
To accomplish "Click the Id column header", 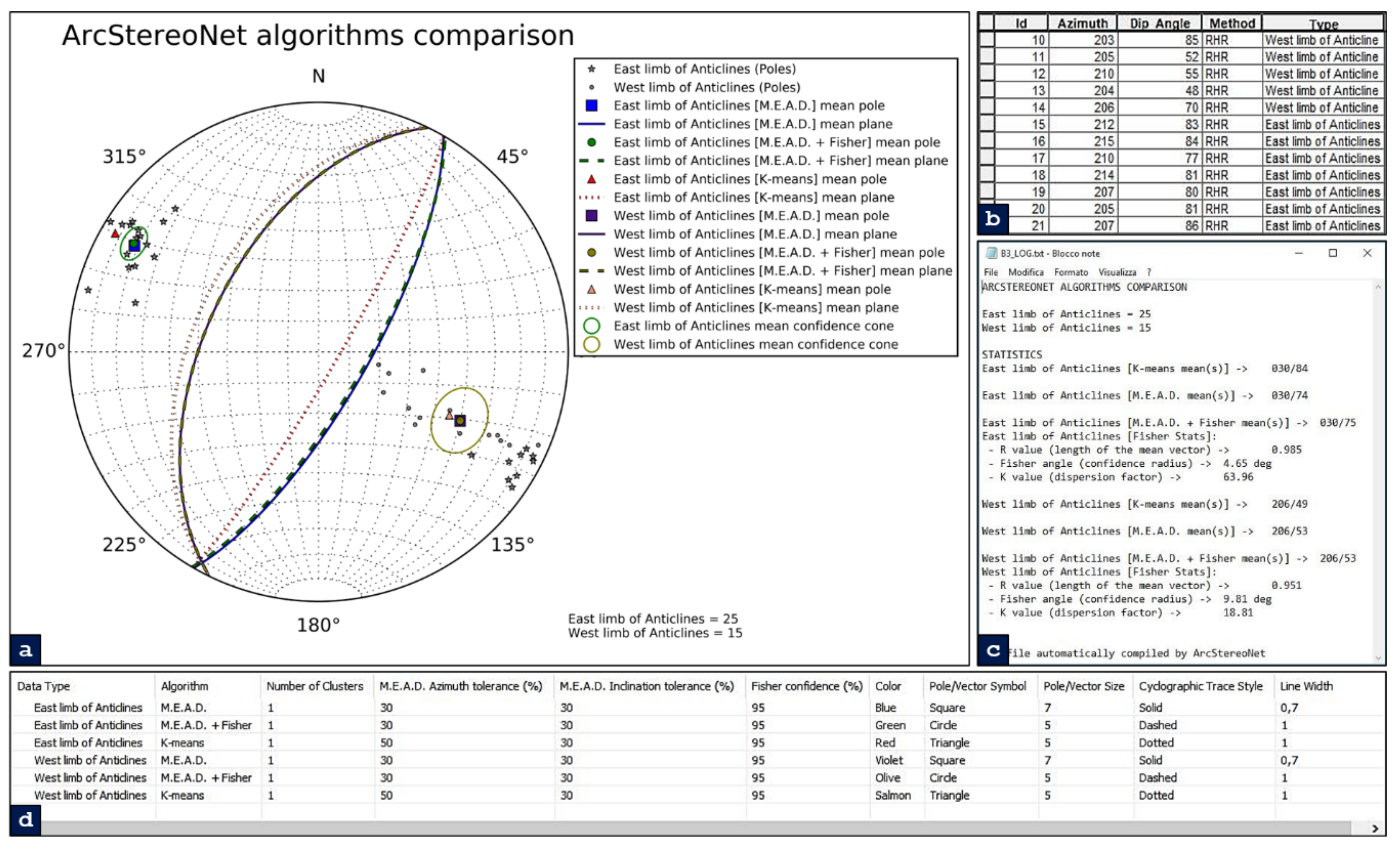I will click(x=1021, y=23).
